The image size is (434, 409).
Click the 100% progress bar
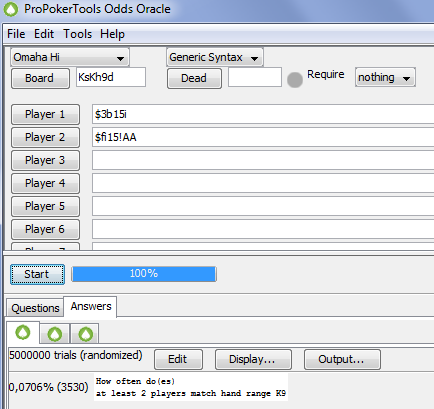point(144,274)
